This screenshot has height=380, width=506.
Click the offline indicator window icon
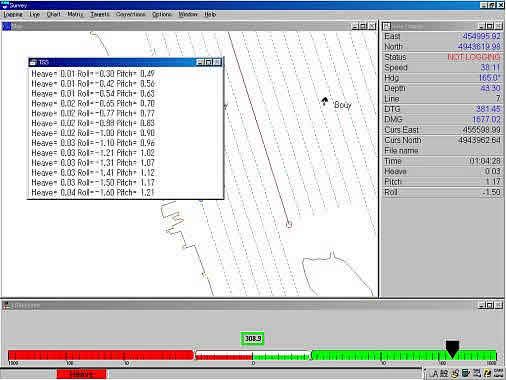click(x=6, y=305)
